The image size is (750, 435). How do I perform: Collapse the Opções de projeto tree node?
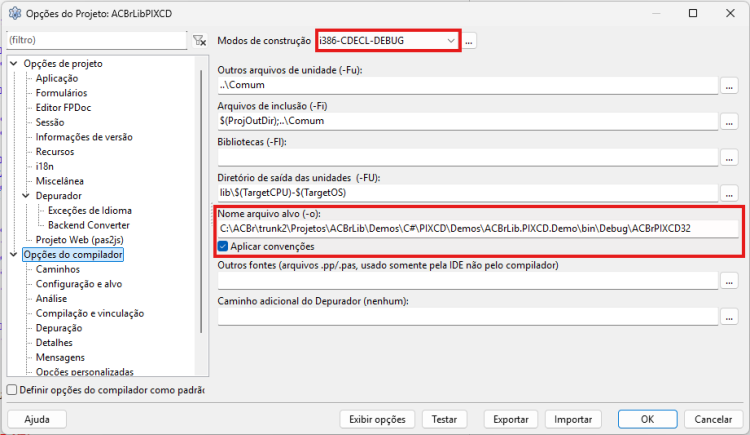coord(14,63)
